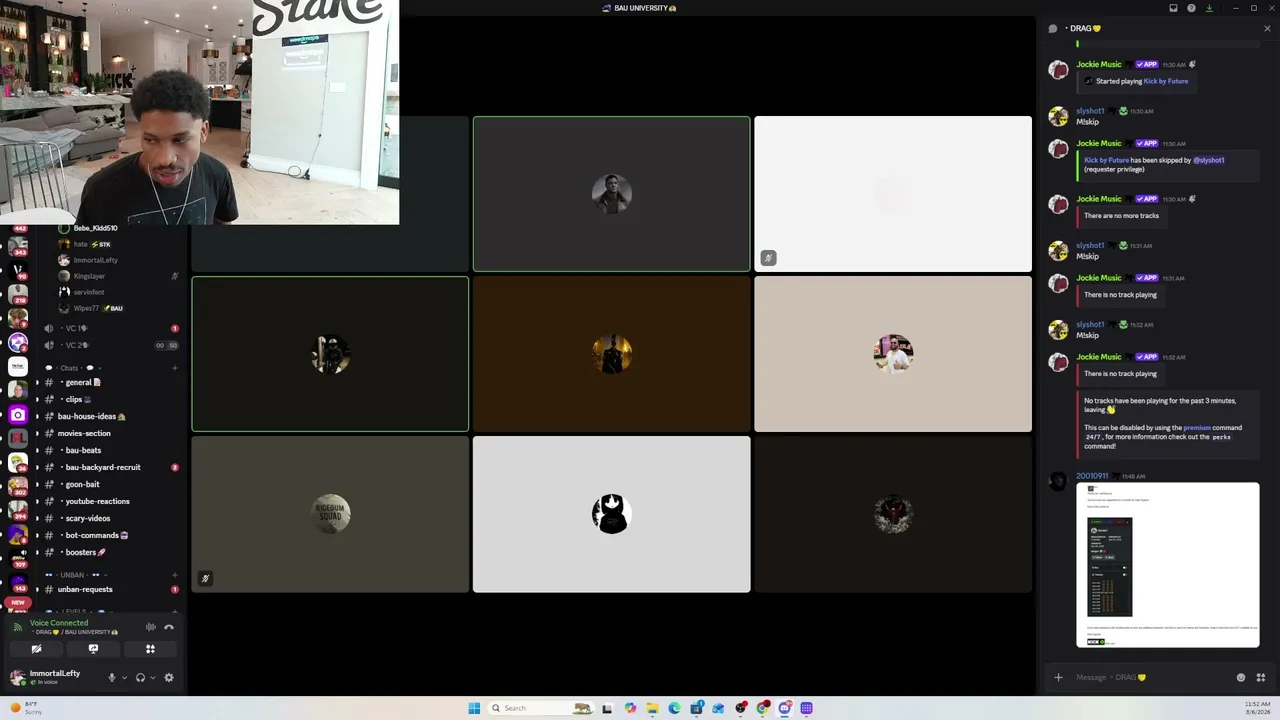Open the activities button in voice panel

[150, 649]
